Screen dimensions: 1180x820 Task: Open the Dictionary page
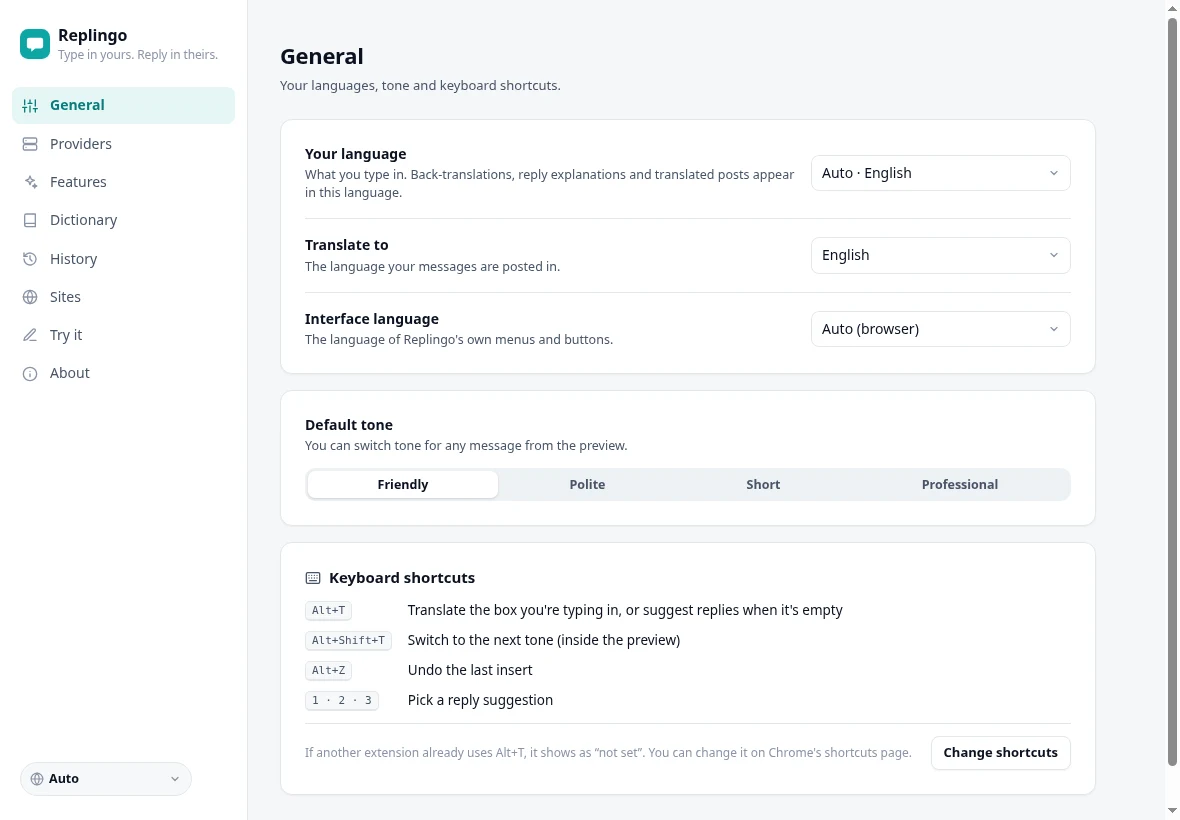[x=123, y=220]
